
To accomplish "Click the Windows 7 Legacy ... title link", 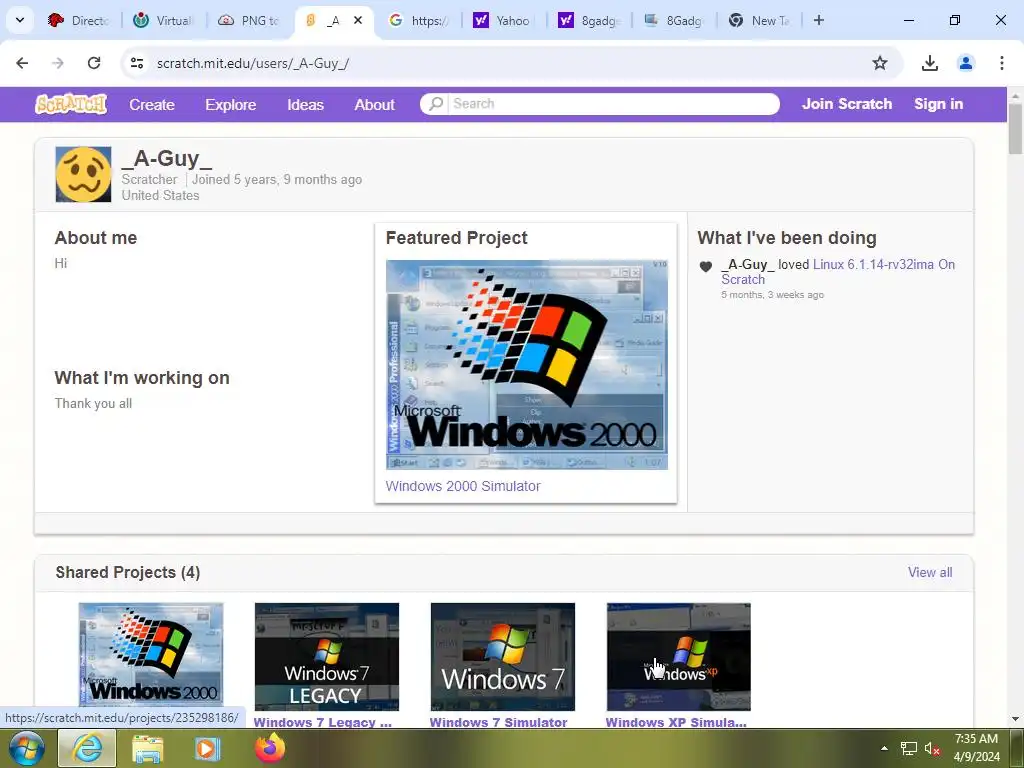I will pos(323,722).
